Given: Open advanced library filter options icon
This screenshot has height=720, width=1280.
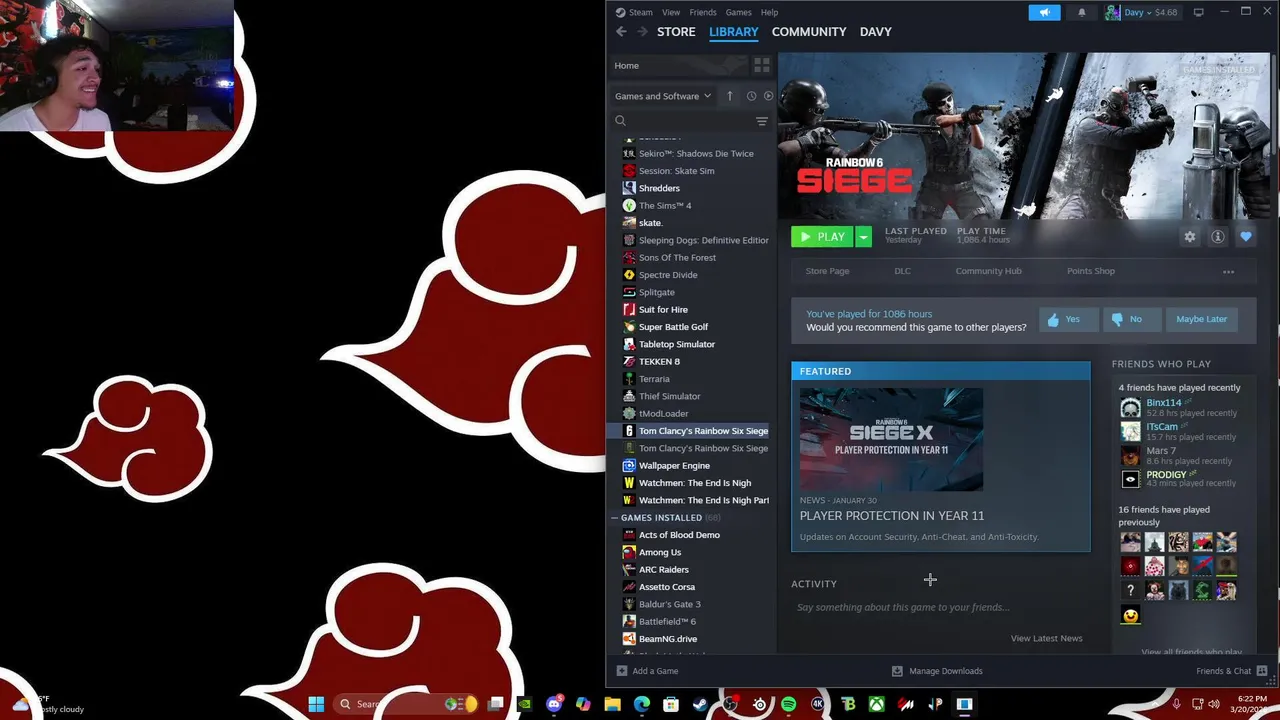Looking at the screenshot, I should [762, 121].
